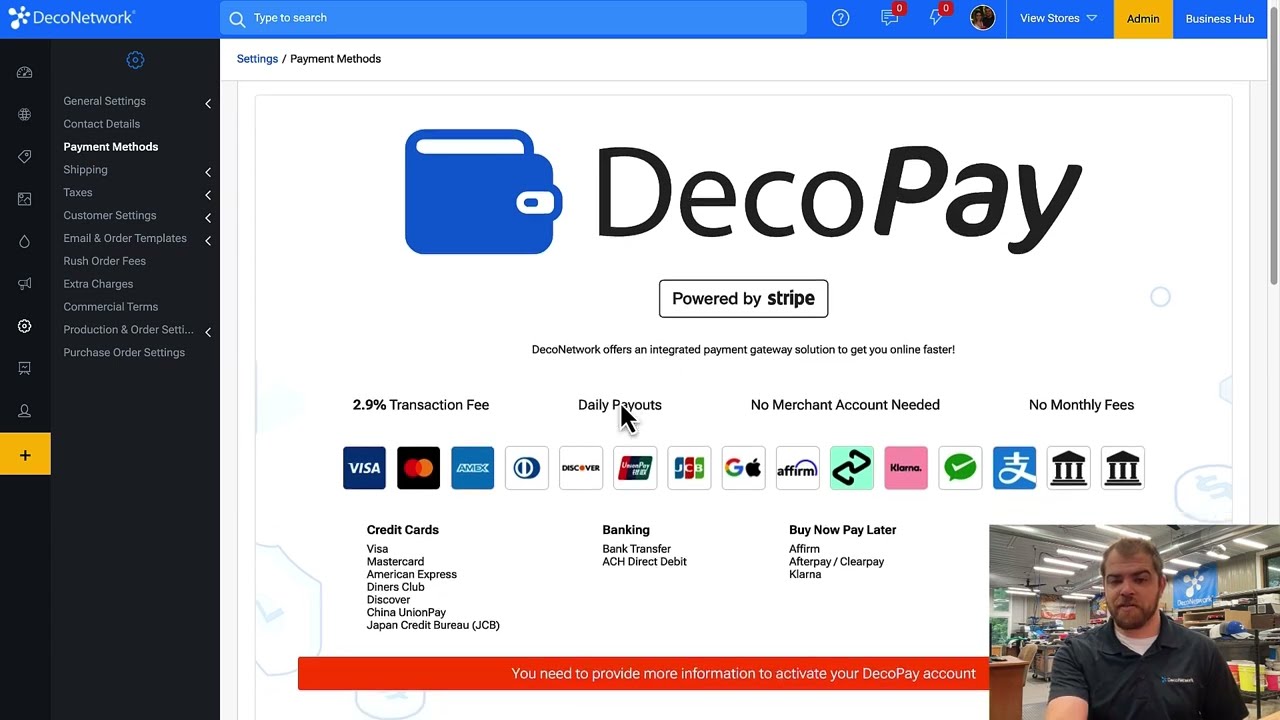Open the notifications lightning icon
The image size is (1280, 720).
coord(936,18)
